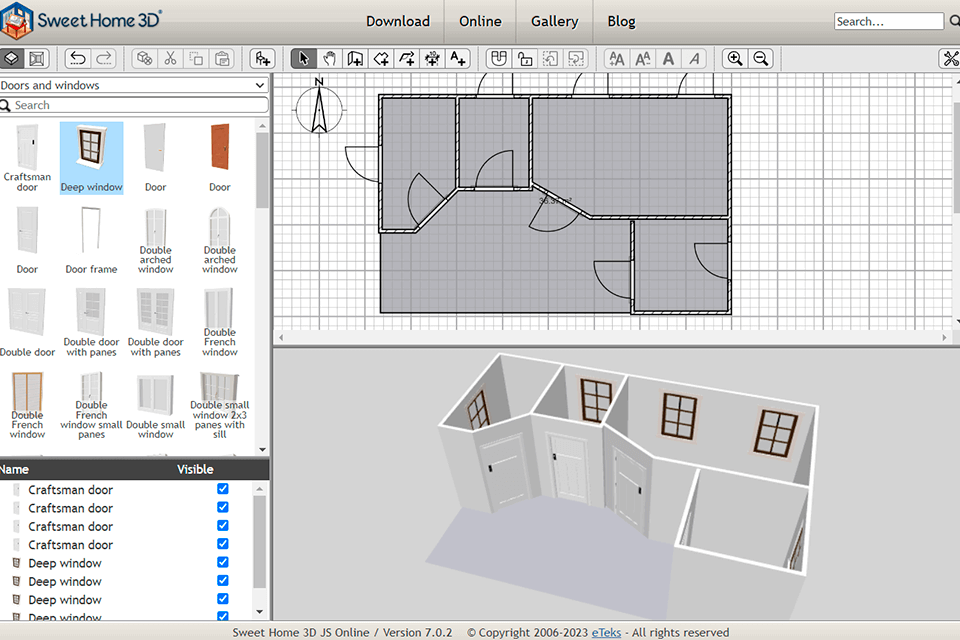The height and width of the screenshot is (640, 960).
Task: Click the catalog scrollbar down arrow
Action: (262, 450)
